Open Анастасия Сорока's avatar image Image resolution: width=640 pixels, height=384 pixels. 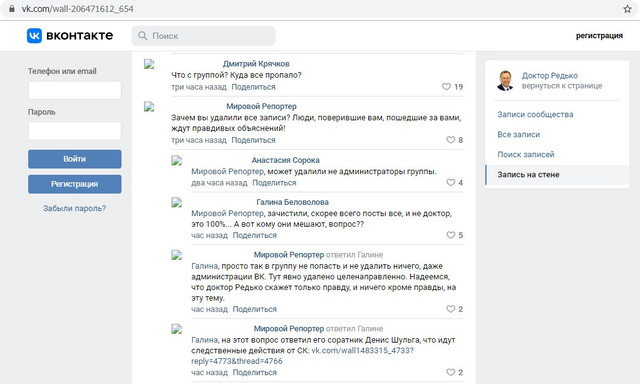pyautogui.click(x=176, y=160)
